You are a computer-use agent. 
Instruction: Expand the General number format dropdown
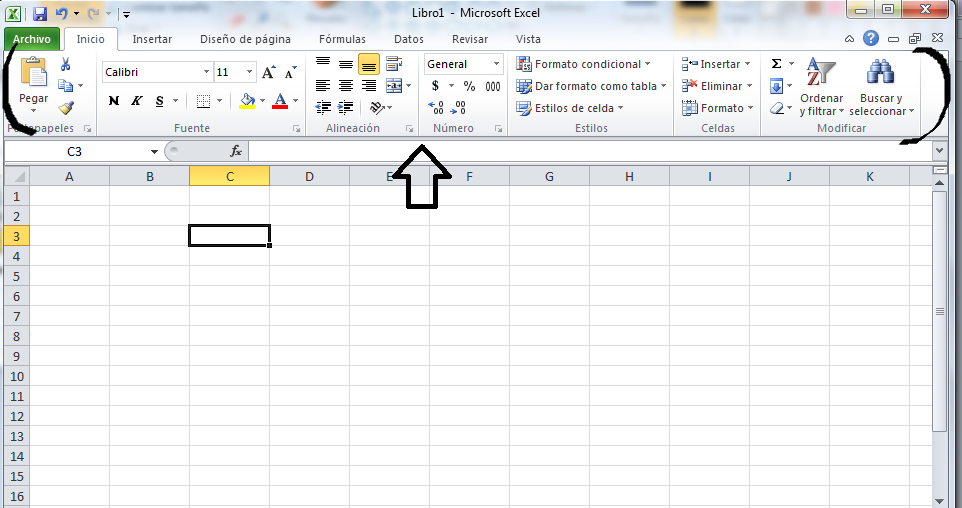(496, 64)
